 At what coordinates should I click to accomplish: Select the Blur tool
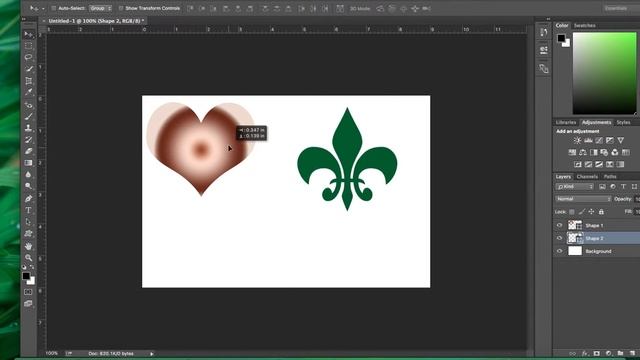click(x=28, y=174)
